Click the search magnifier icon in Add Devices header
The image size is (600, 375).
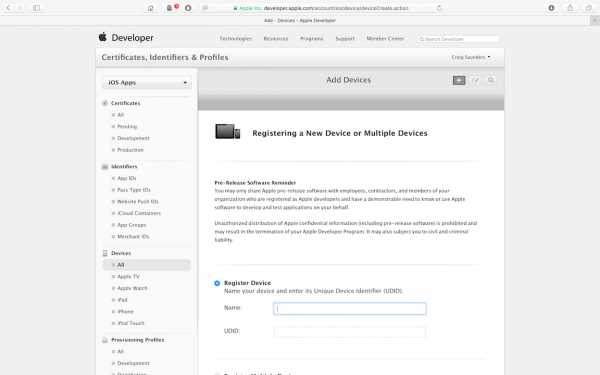tap(491, 80)
